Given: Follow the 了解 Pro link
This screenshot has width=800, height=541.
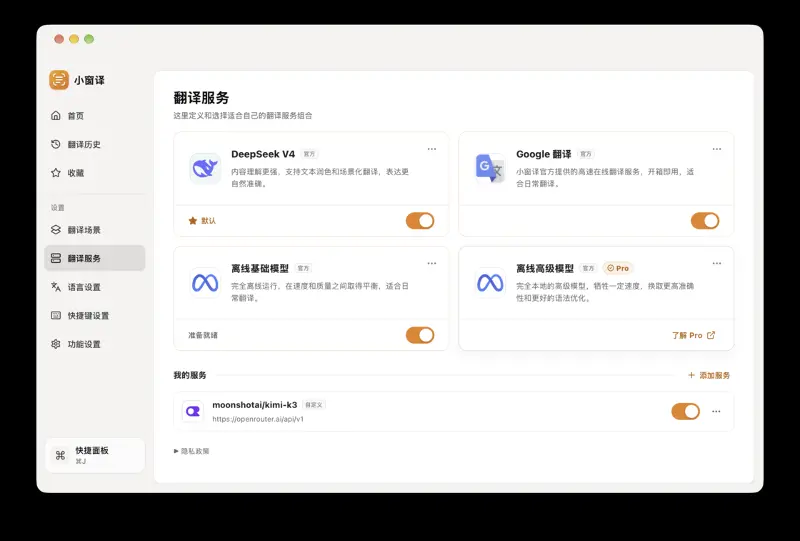Looking at the screenshot, I should [x=694, y=335].
